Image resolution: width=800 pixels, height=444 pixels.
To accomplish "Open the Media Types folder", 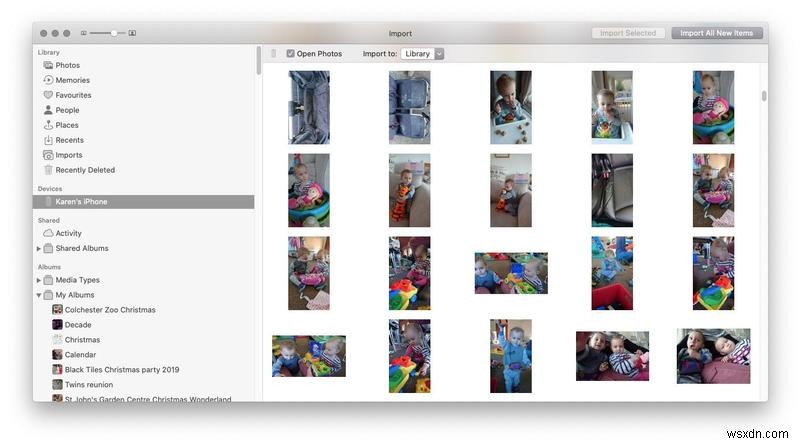I will coord(77,280).
